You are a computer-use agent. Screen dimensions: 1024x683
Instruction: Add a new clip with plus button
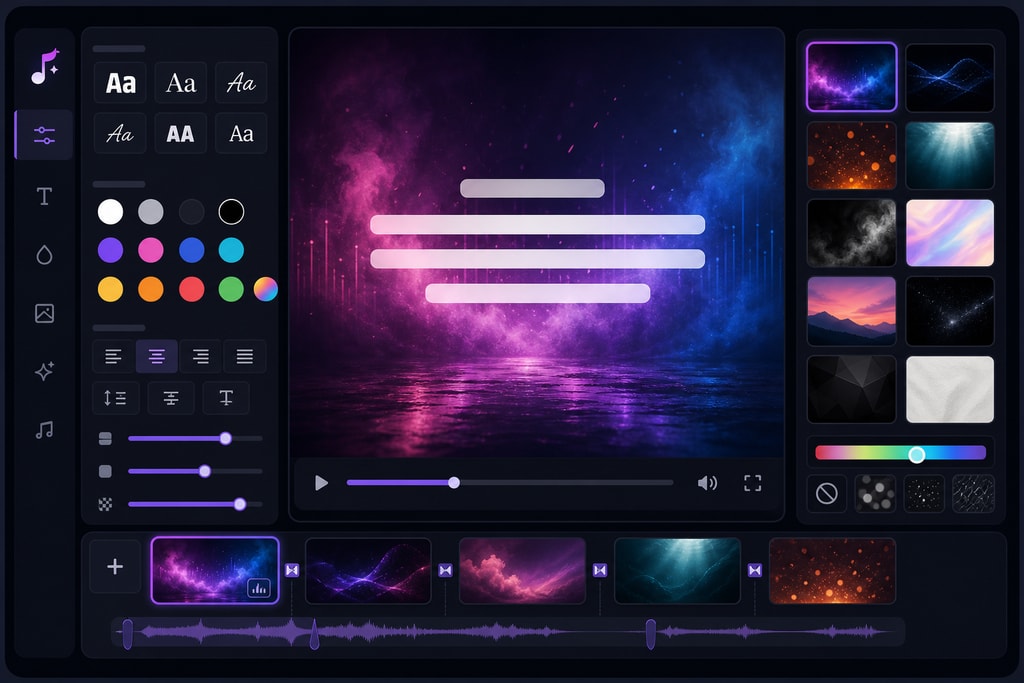(115, 566)
